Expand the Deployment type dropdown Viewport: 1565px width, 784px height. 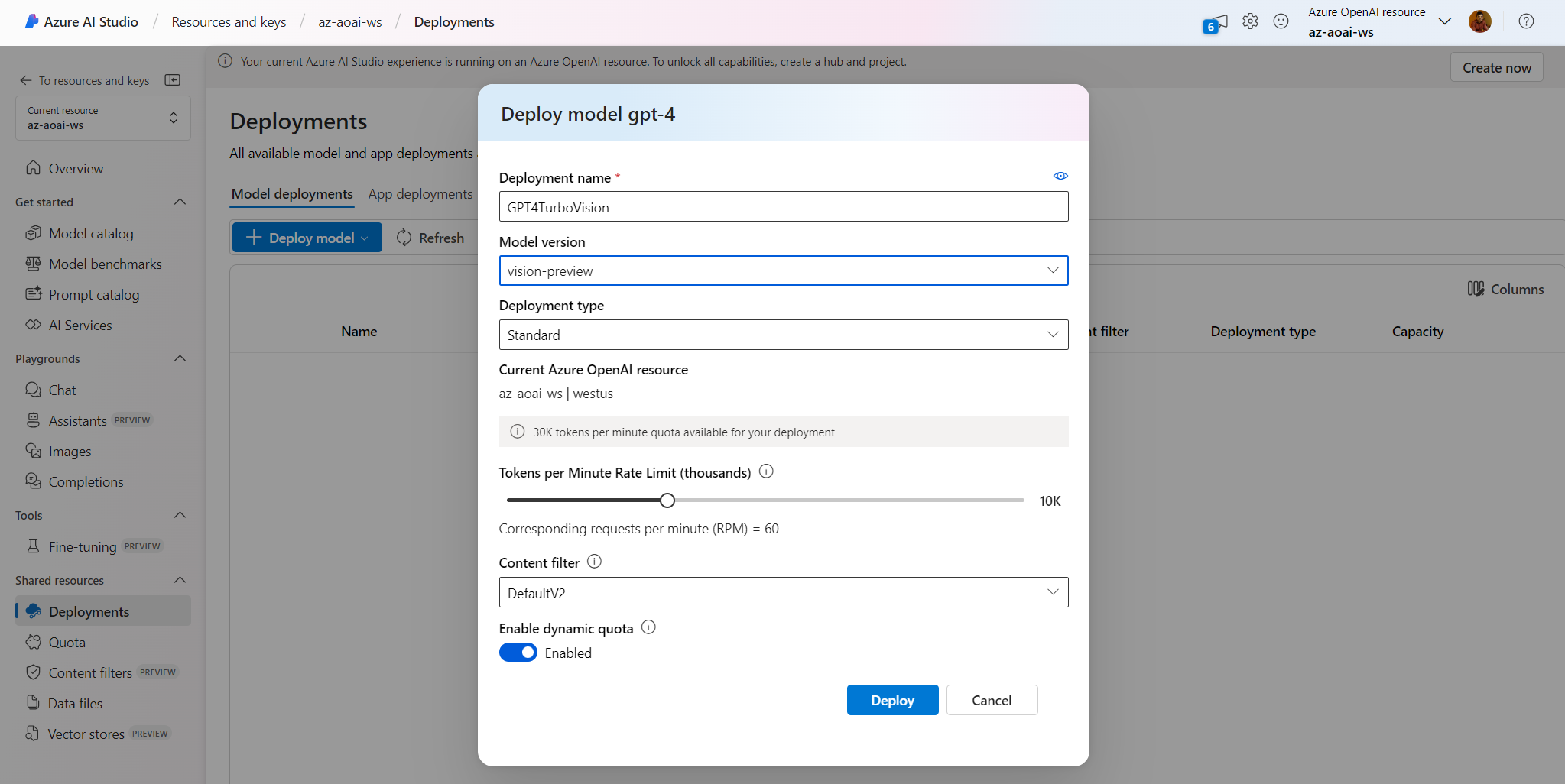click(783, 335)
